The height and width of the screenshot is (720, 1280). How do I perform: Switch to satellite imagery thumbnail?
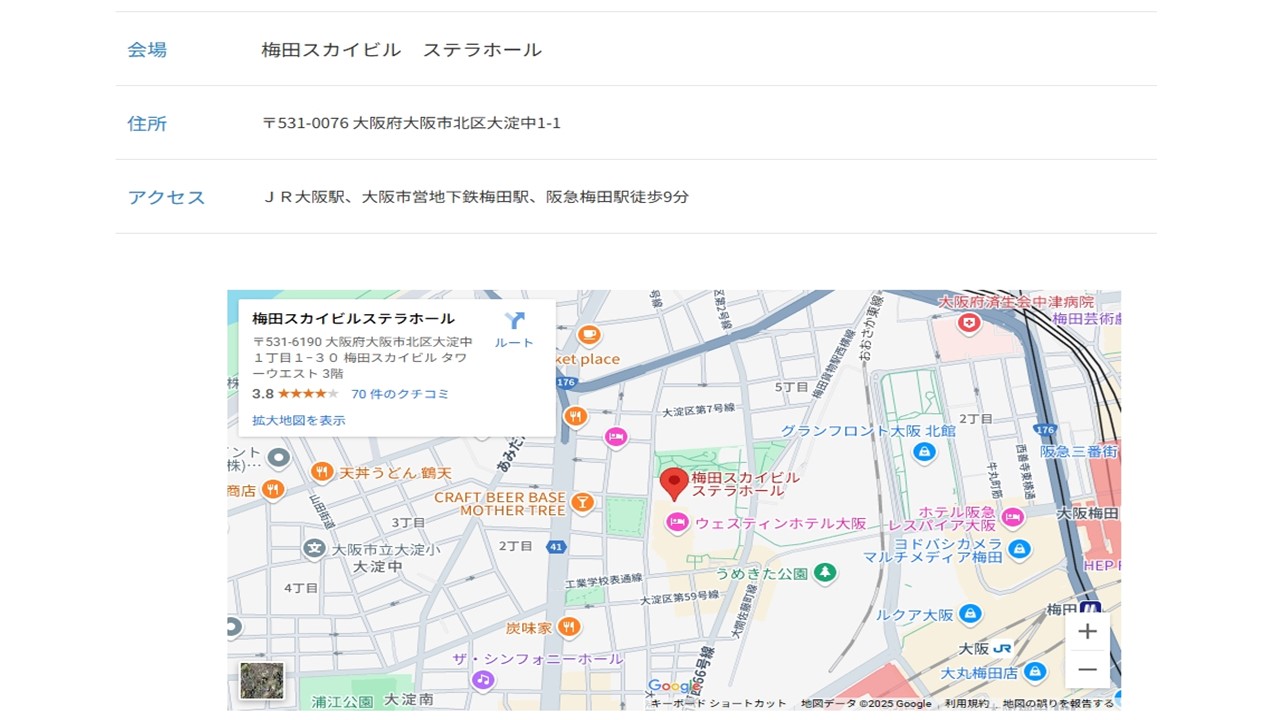[x=262, y=680]
